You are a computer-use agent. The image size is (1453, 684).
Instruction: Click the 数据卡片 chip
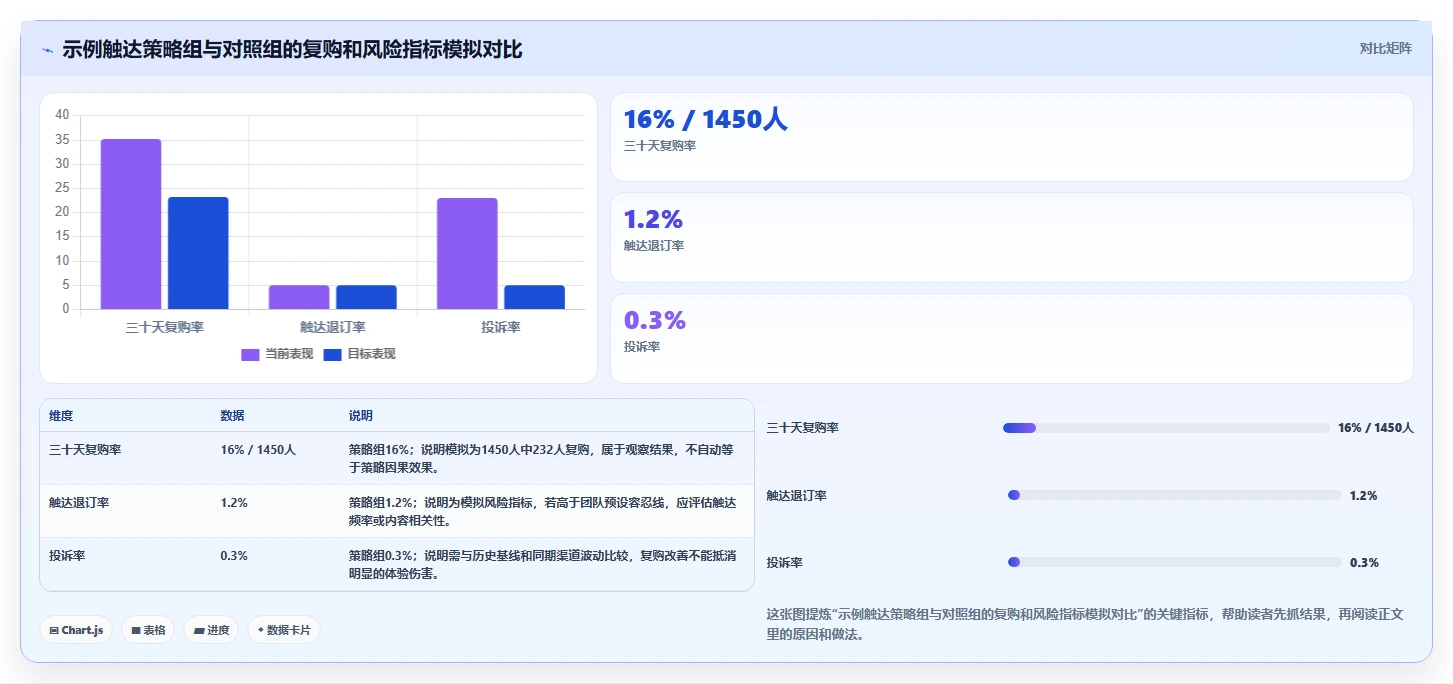pyautogui.click(x=284, y=630)
